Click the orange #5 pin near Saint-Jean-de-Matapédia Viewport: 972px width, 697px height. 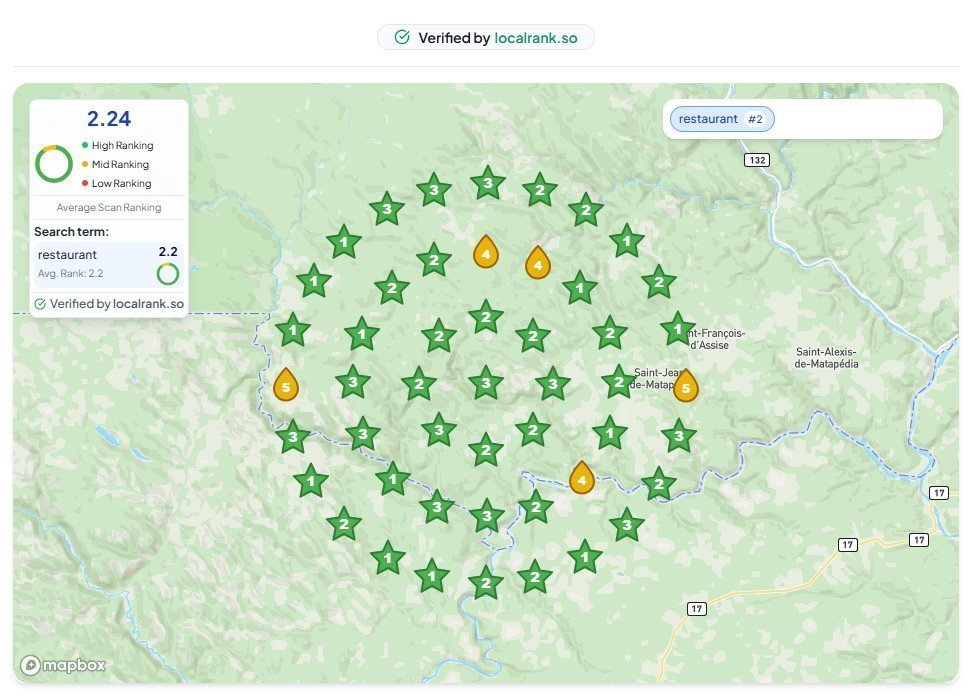686,387
